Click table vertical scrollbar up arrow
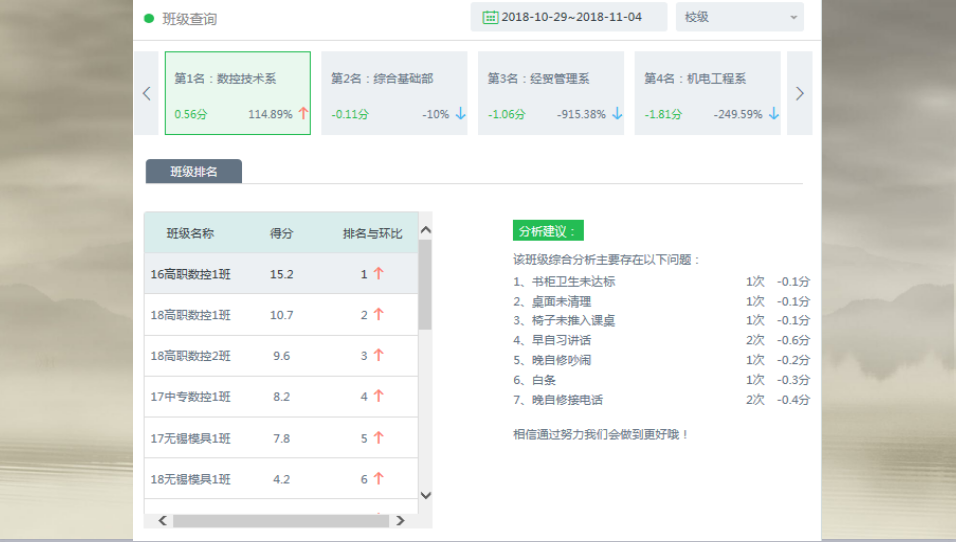This screenshot has height=542, width=956. pyautogui.click(x=425, y=230)
